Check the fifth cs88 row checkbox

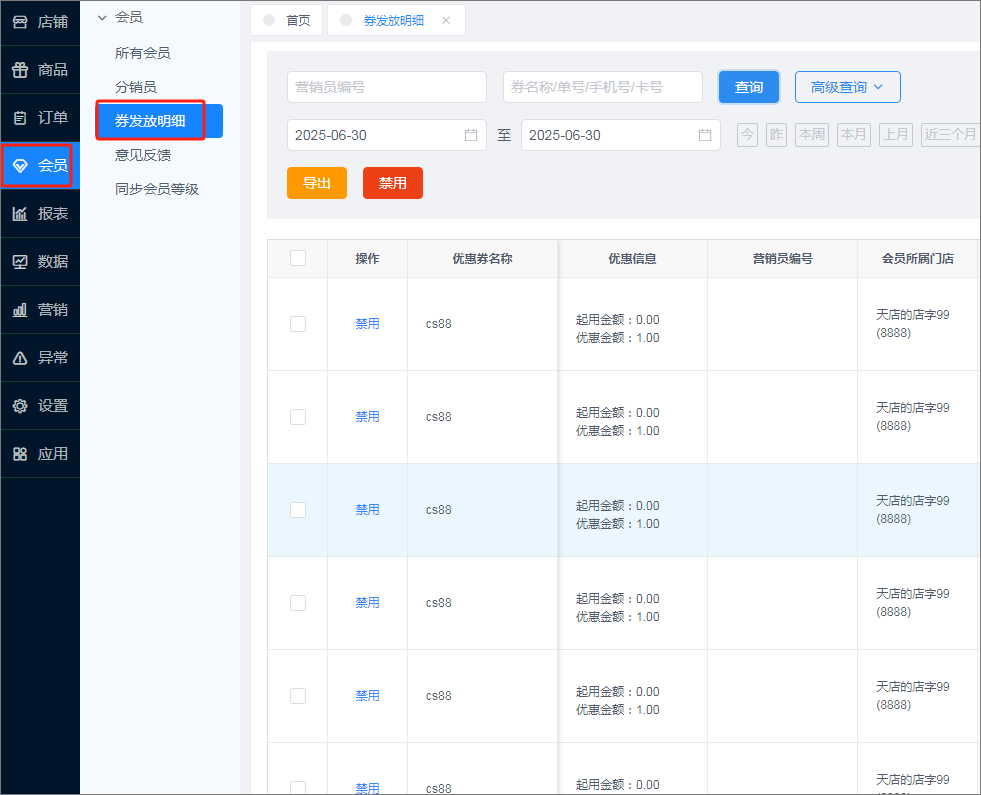tap(298, 696)
